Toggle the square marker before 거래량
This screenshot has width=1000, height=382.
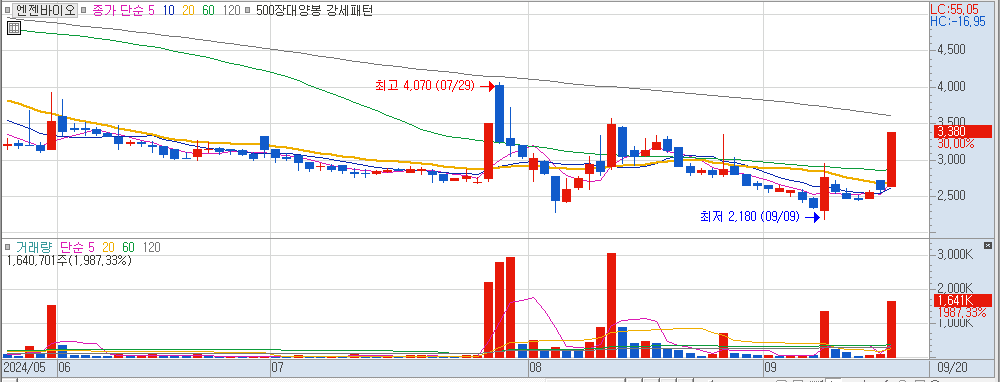(x=8, y=247)
